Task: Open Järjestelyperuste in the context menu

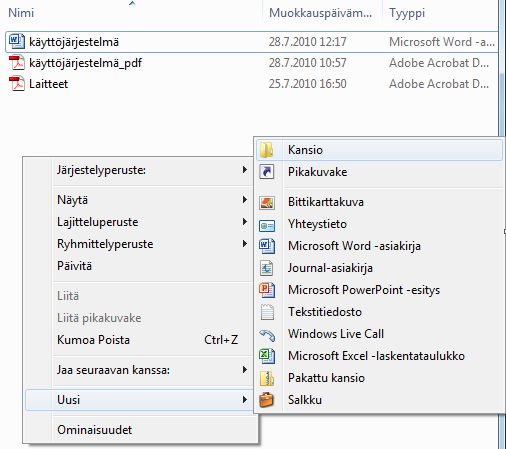Action: (x=139, y=170)
